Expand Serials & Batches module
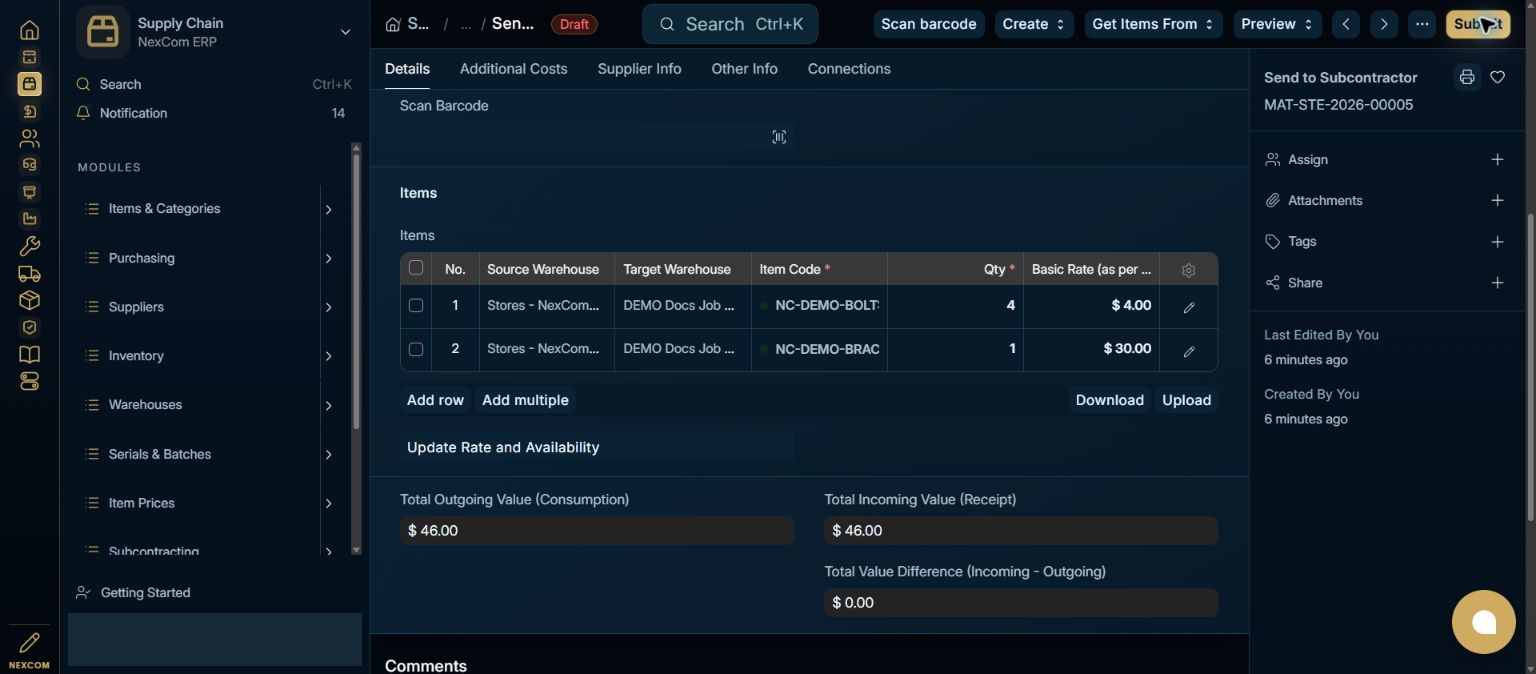 [328, 454]
